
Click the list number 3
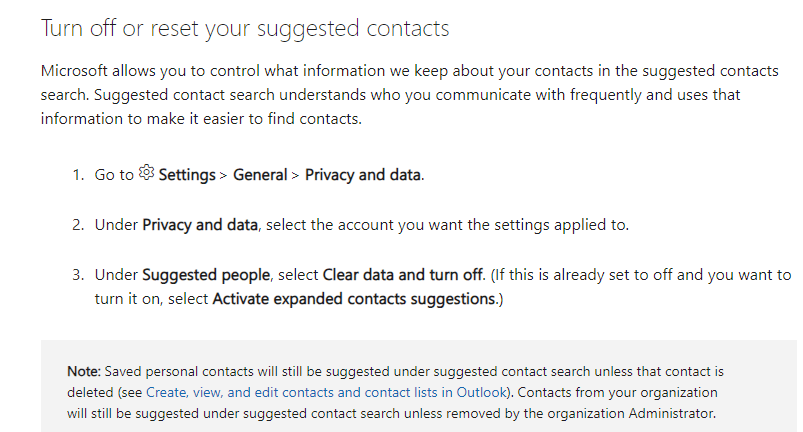77,274
